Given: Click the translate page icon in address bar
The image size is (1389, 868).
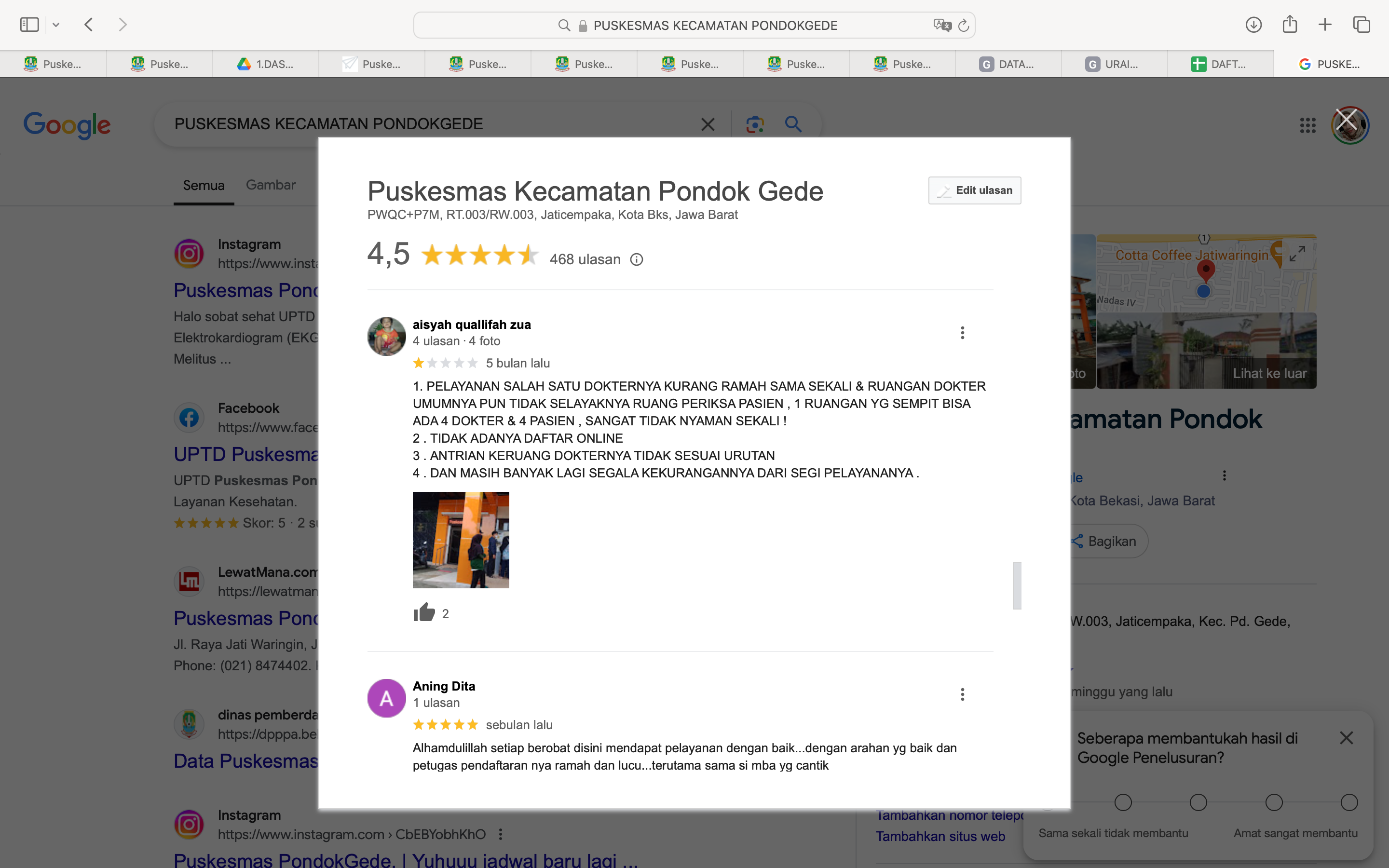Looking at the screenshot, I should [x=942, y=25].
